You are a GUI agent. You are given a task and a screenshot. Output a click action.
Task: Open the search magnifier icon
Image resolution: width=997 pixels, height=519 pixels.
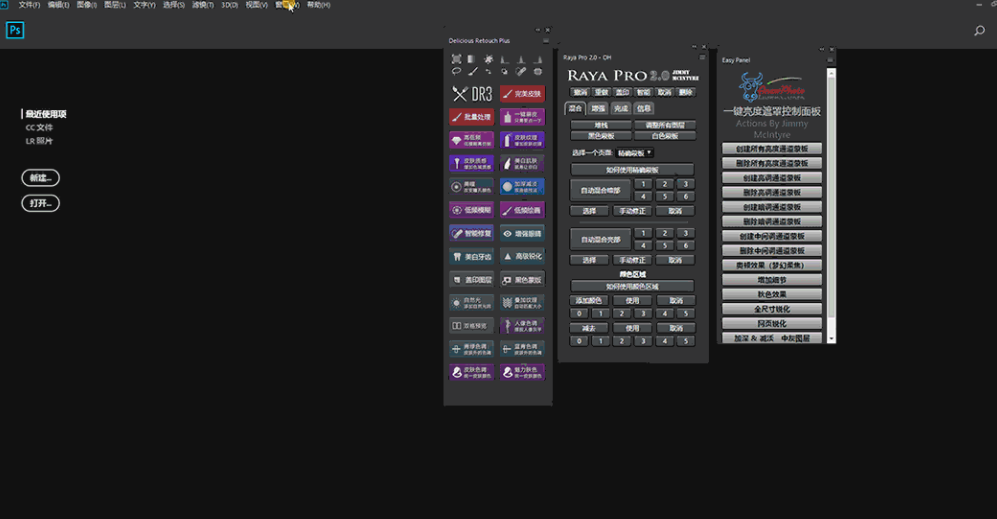(979, 31)
